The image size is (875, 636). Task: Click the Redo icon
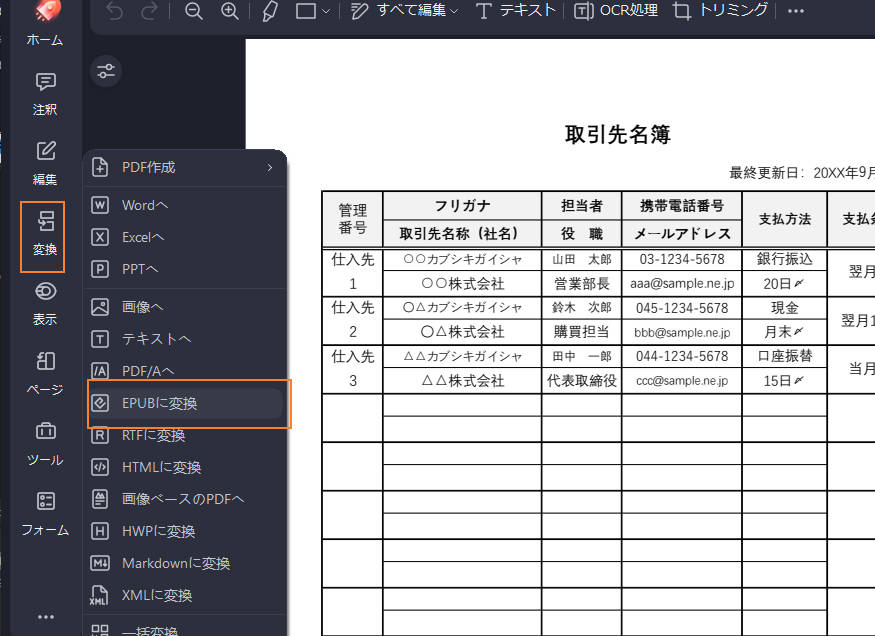(148, 12)
